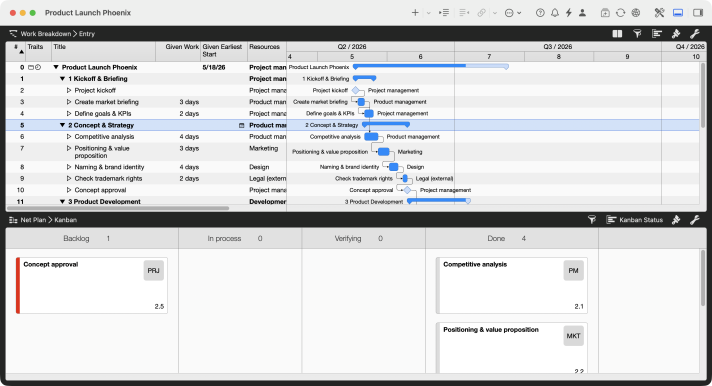The height and width of the screenshot is (386, 712).
Task: Click the clock trait icon in row 0
Action: [38, 67]
